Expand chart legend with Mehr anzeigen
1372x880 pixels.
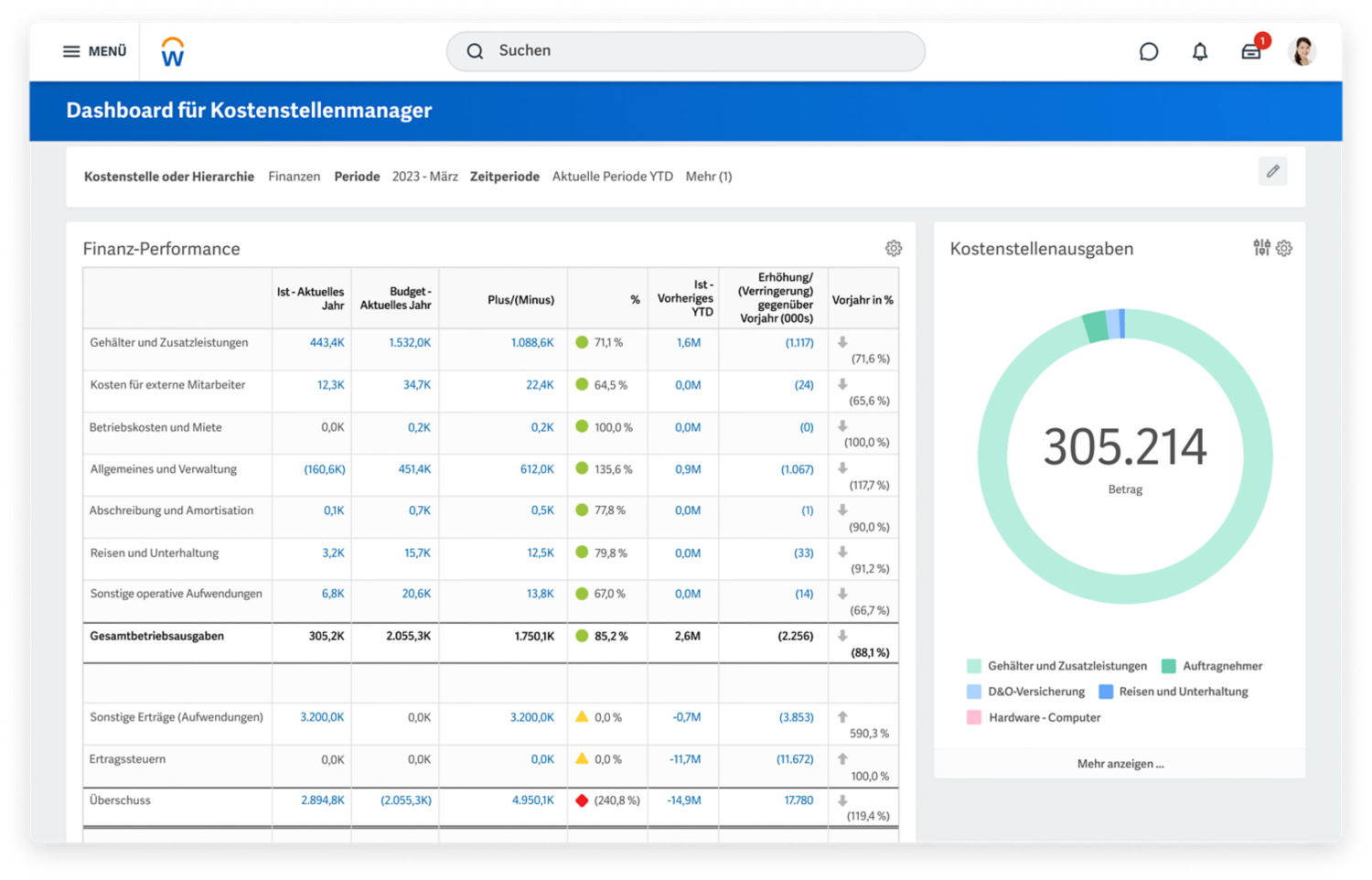(x=1120, y=764)
